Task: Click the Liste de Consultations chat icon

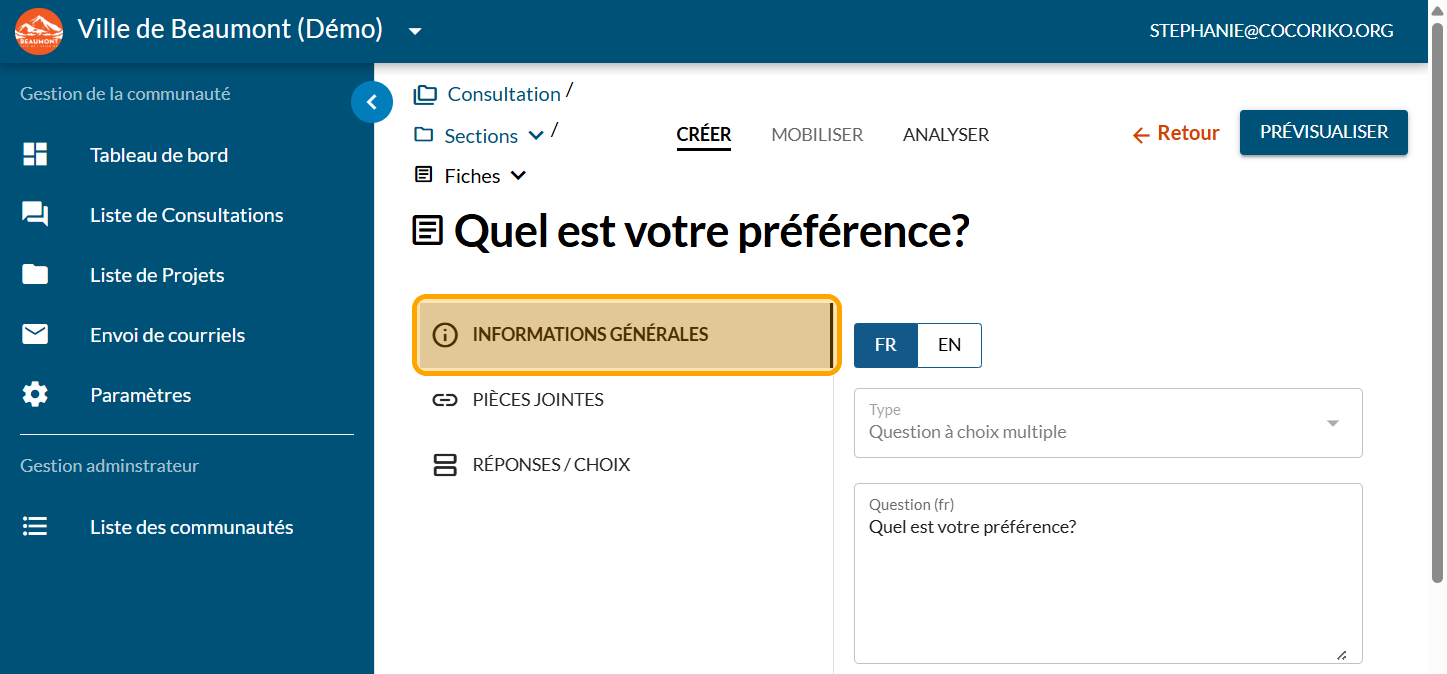Action: [35, 215]
